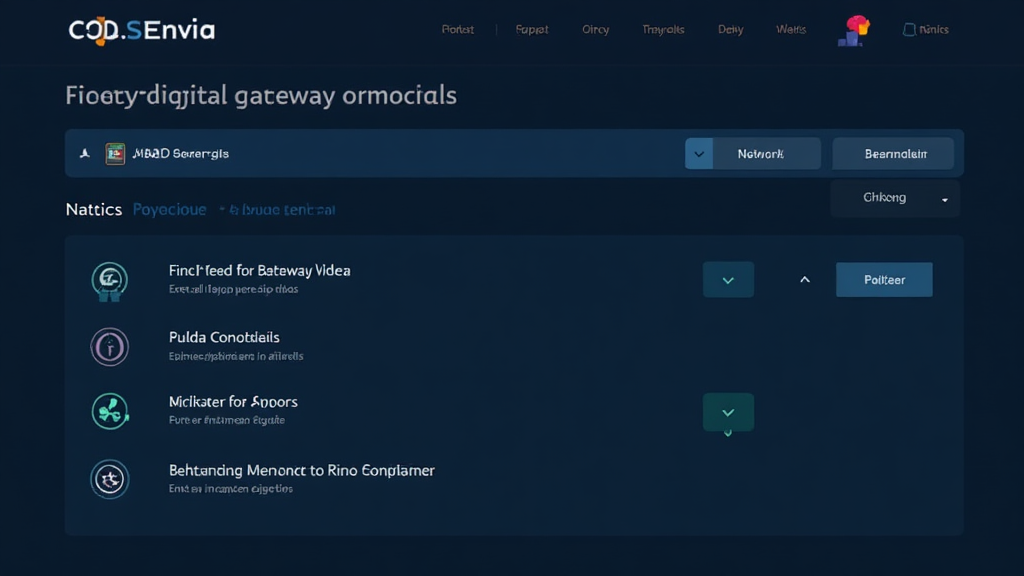Open the chevron dropdown left of Network
Screen dimensions: 1024x576
pyautogui.click(x=698, y=154)
